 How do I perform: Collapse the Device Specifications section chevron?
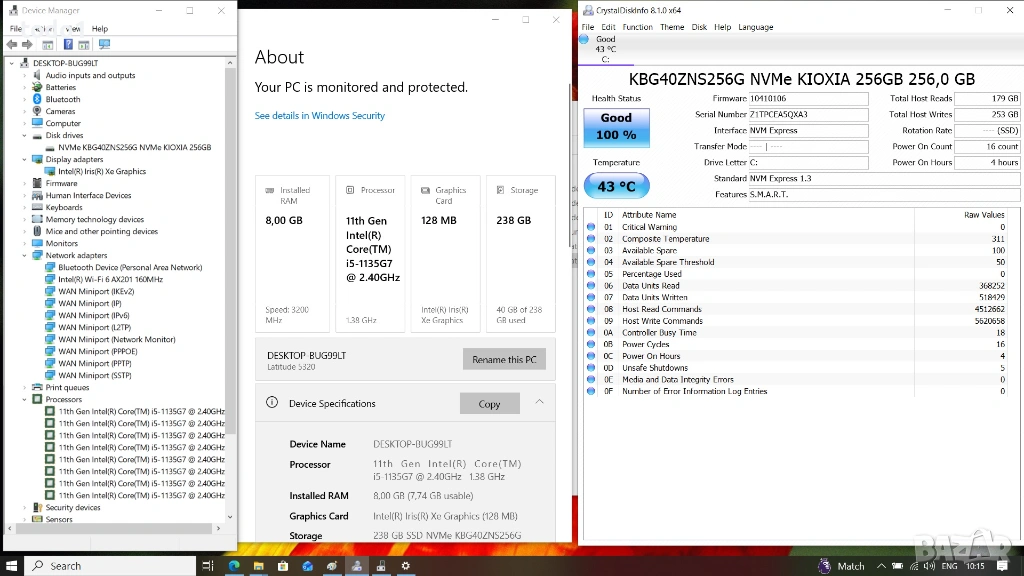539,402
